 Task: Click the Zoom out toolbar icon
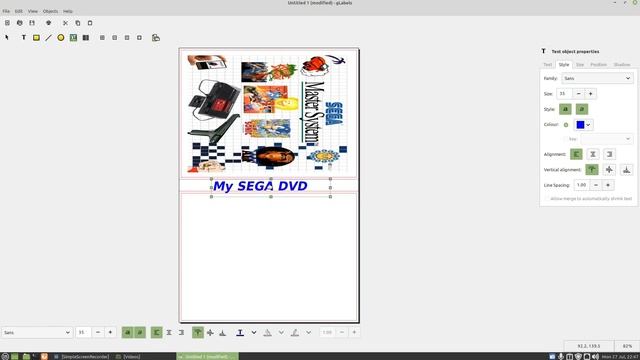pyautogui.click(x=115, y=38)
